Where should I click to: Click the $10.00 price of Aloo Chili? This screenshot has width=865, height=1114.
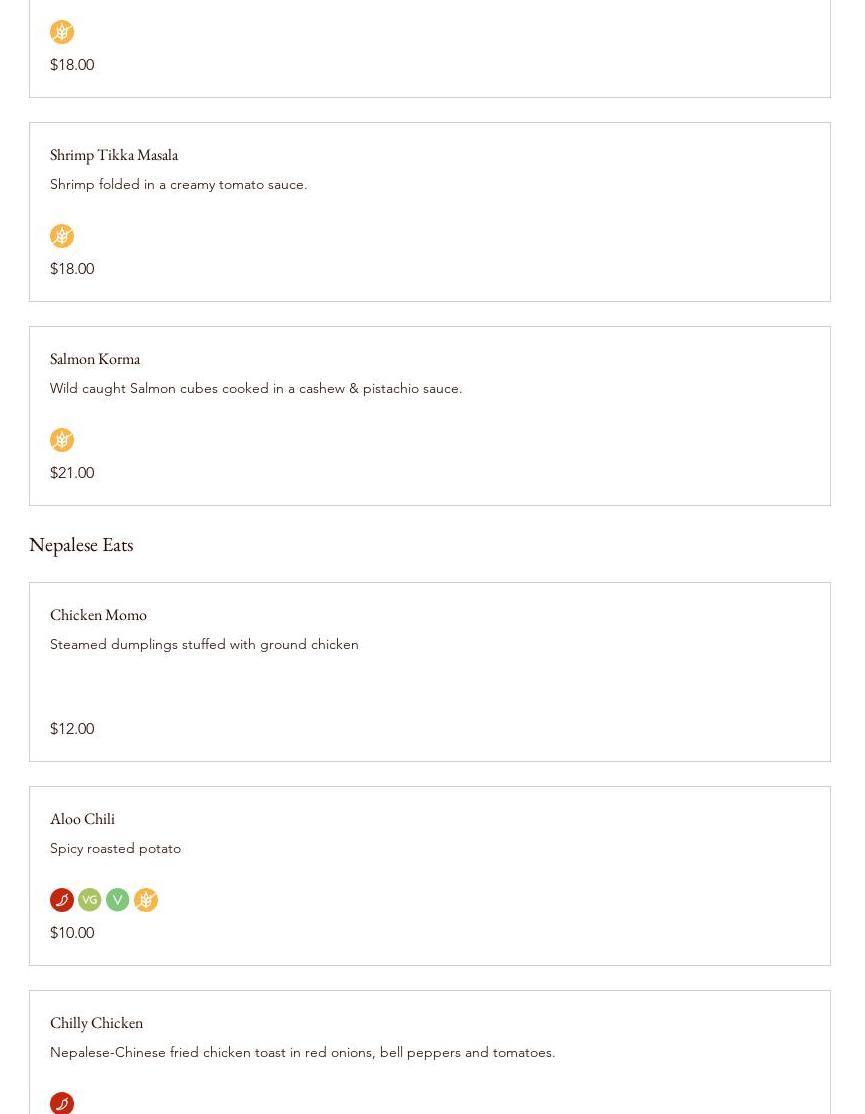pyautogui.click(x=72, y=932)
